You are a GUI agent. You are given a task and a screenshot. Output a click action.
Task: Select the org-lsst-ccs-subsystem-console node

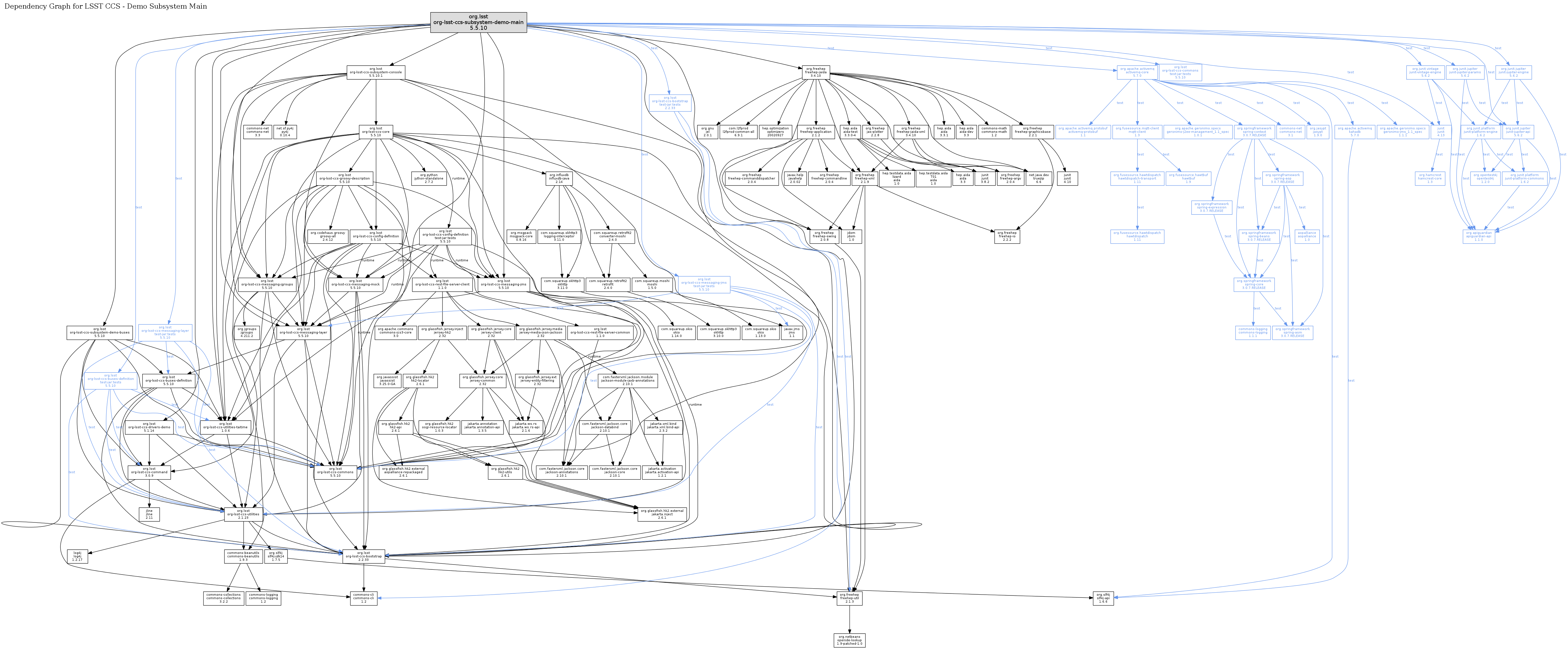point(376,72)
